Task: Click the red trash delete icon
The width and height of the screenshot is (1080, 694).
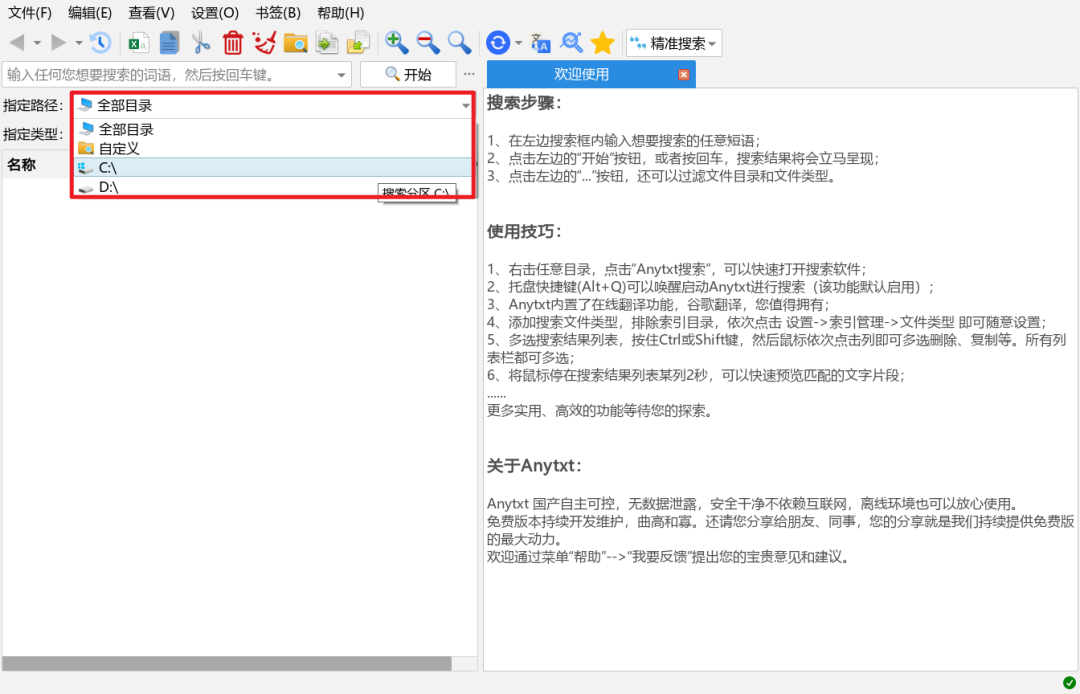Action: [x=233, y=43]
